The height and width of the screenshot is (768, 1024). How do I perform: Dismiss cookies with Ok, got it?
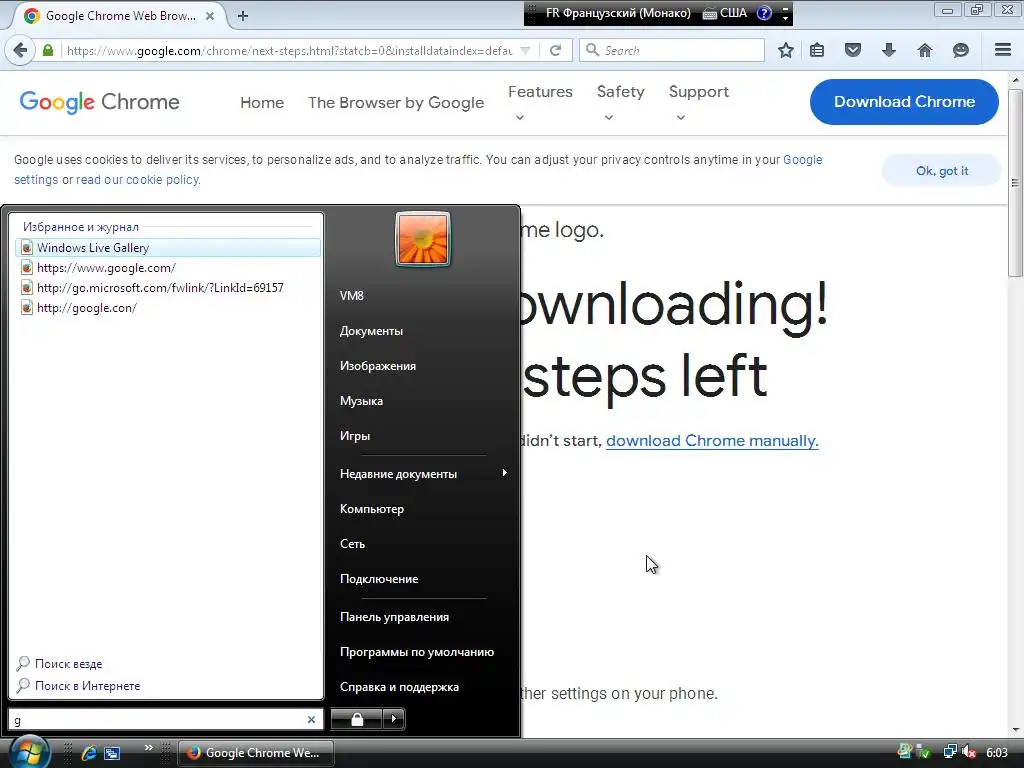click(942, 170)
